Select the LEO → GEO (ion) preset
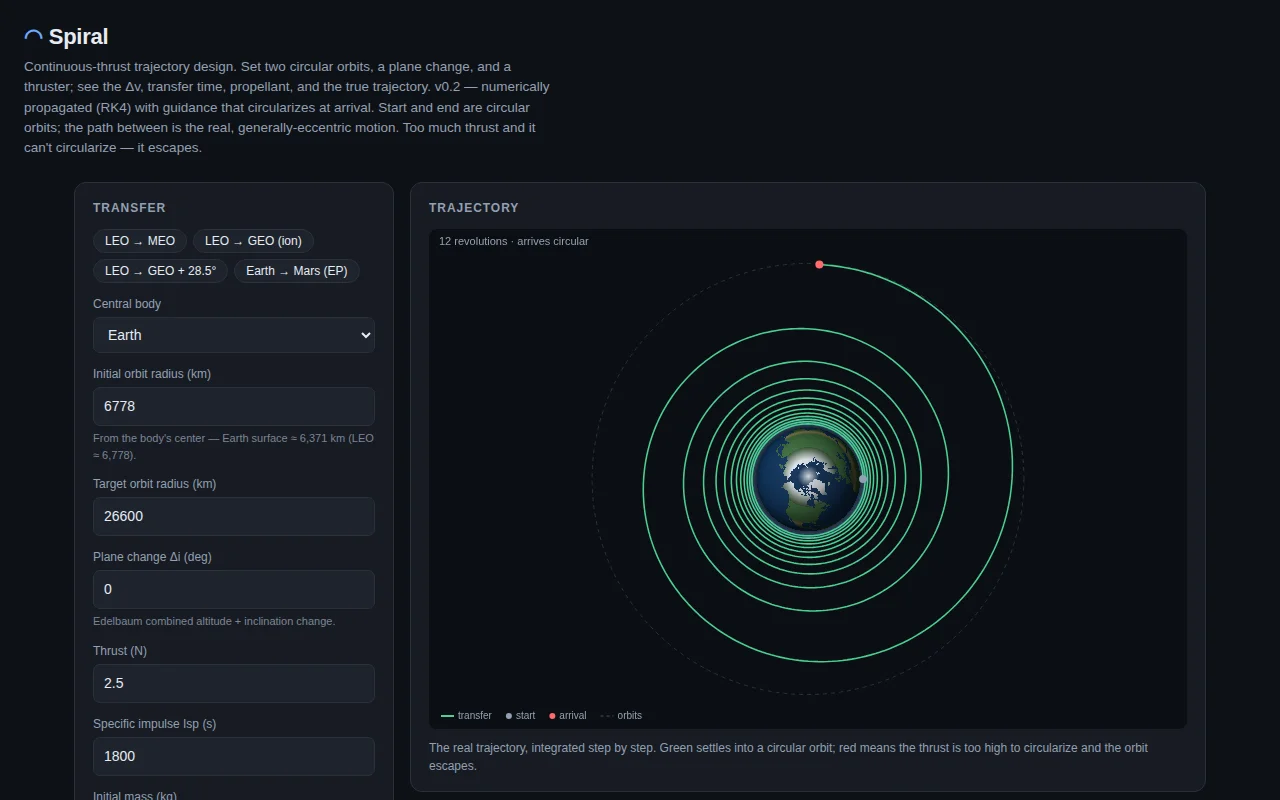 coord(253,241)
